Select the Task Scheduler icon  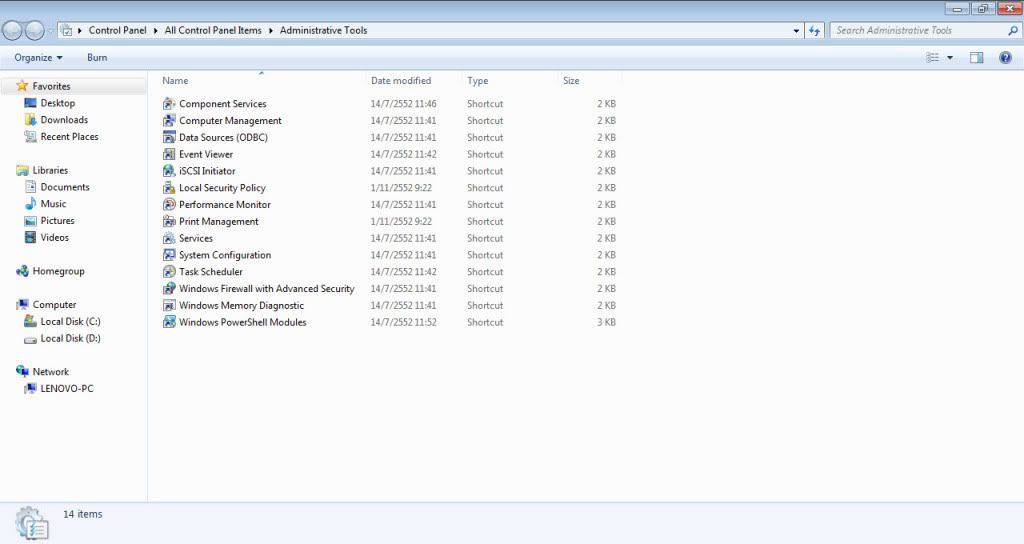pos(169,272)
